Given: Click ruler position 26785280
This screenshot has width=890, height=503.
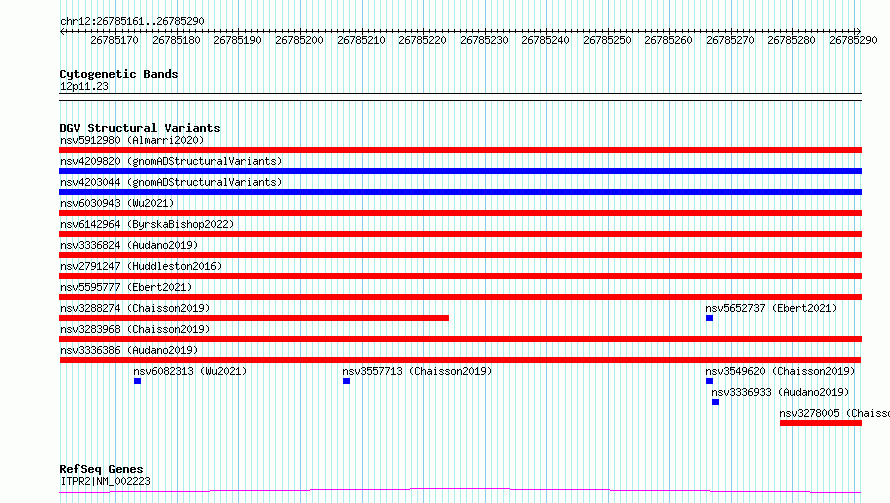Looking at the screenshot, I should 791,40.
